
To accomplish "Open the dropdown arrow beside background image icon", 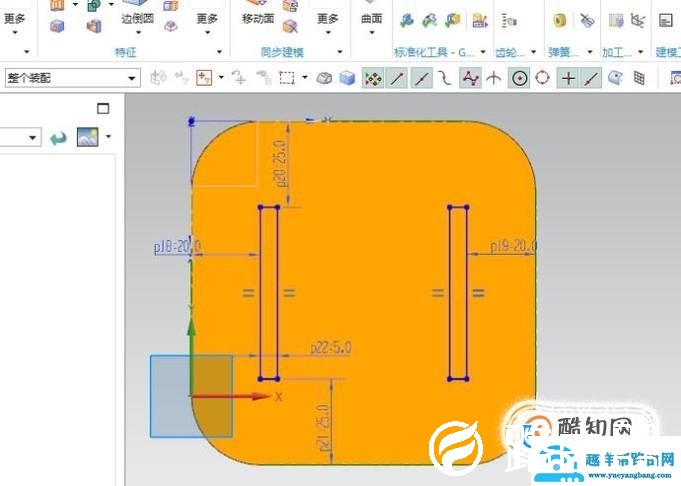I will tap(109, 136).
